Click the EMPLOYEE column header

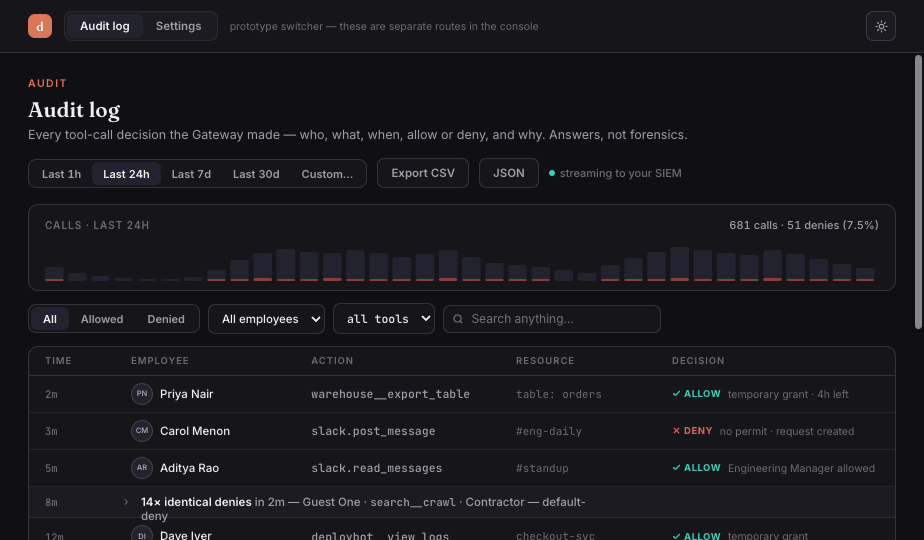tap(160, 361)
